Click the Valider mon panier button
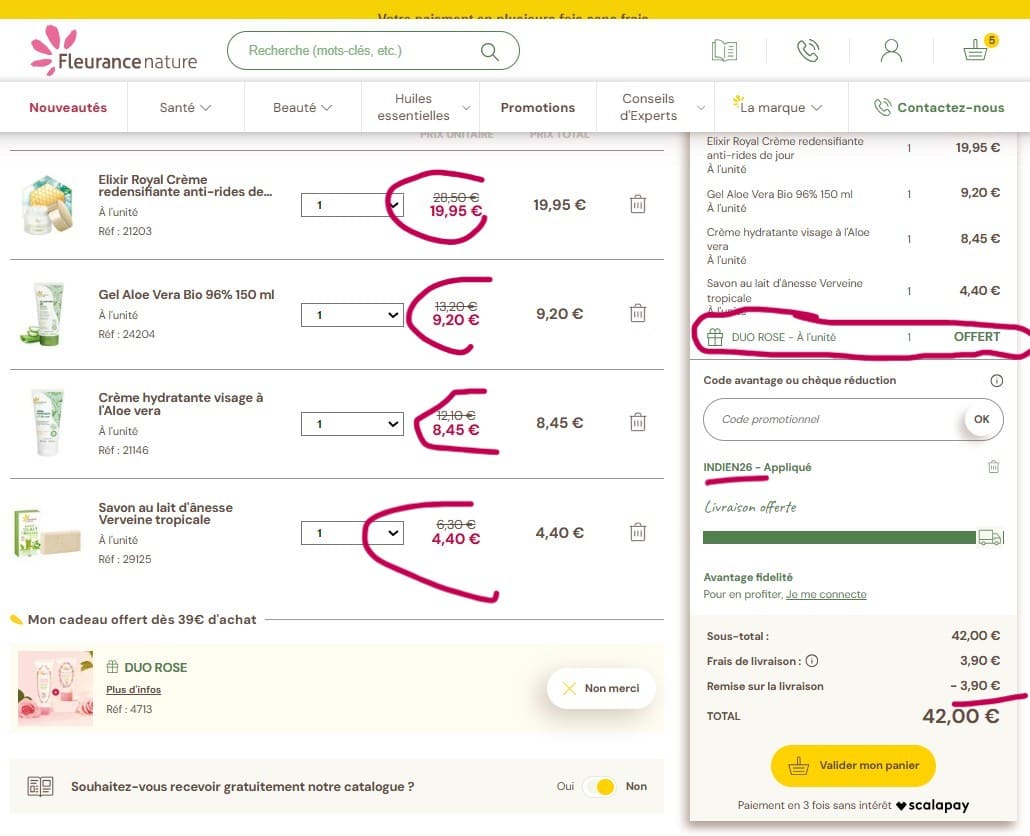Viewport: 1030px width, 836px height. [853, 765]
